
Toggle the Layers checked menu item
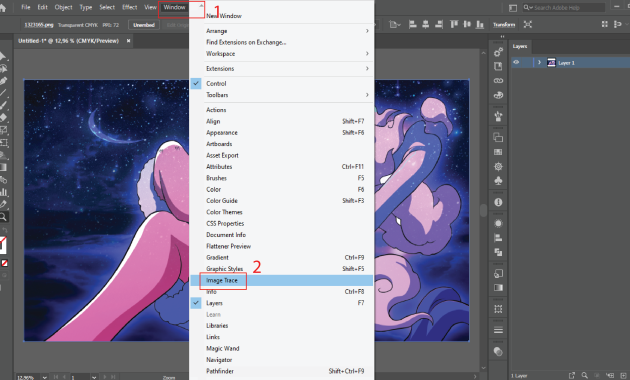tap(281, 303)
